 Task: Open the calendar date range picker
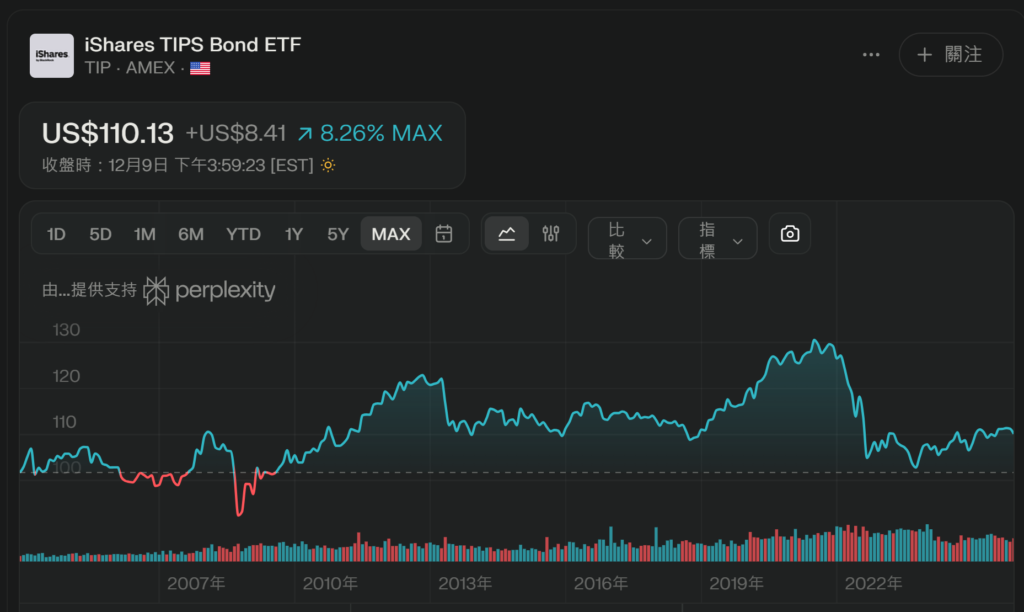pyautogui.click(x=444, y=234)
